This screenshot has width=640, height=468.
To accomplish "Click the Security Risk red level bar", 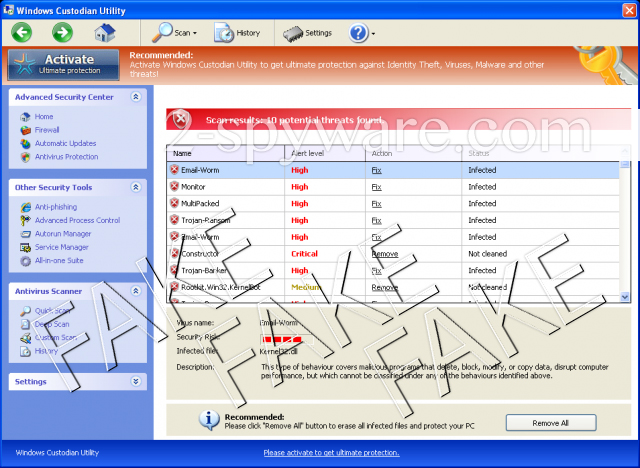I will coord(287,339).
